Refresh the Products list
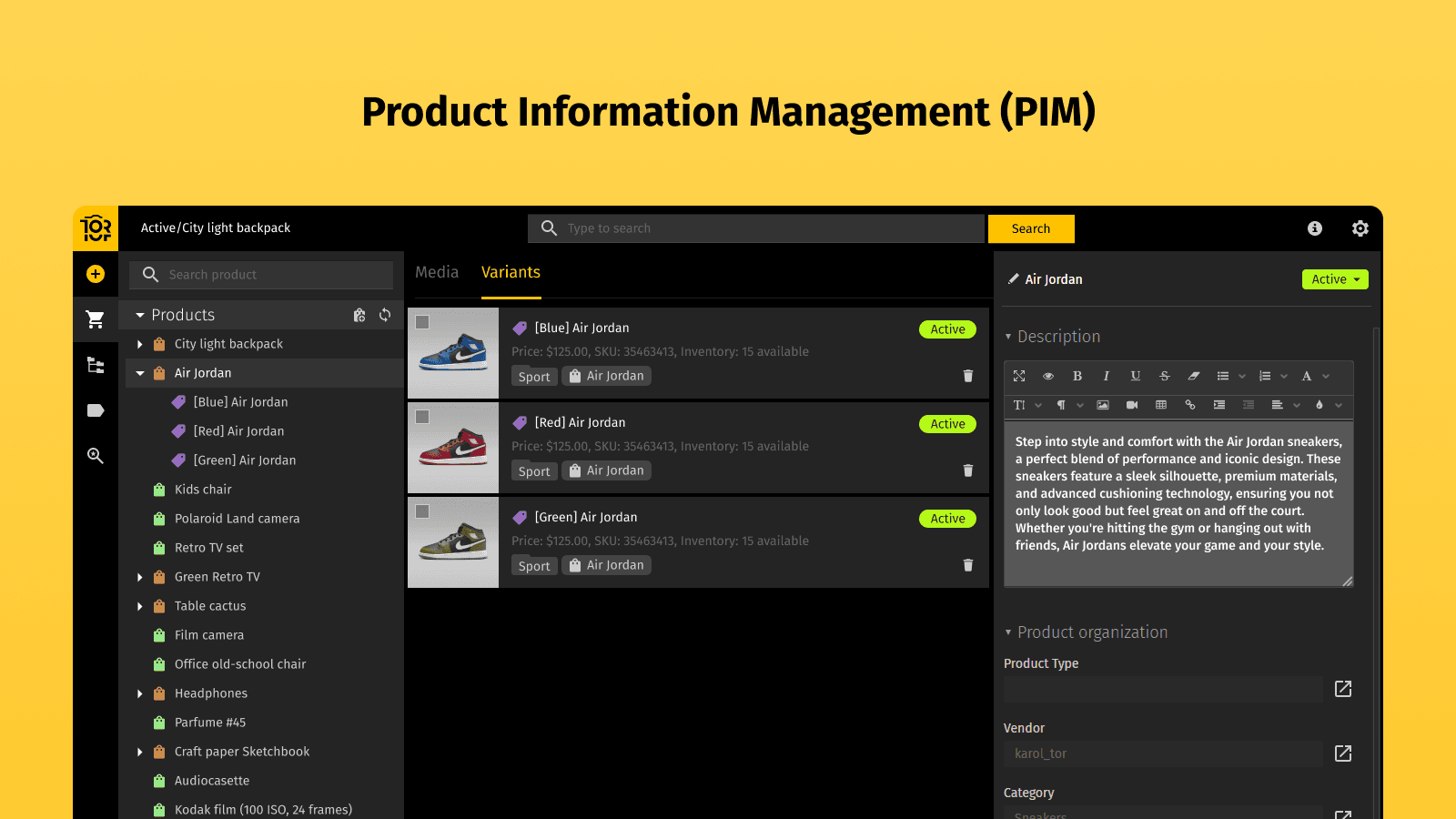1456x819 pixels. [385, 315]
